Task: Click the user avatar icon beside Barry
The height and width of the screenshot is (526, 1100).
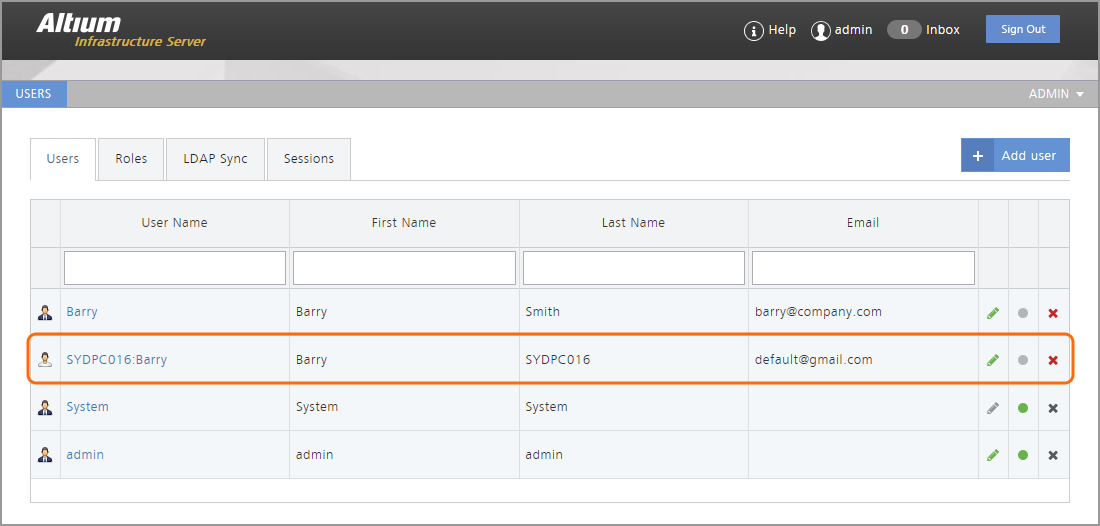Action: coord(45,312)
